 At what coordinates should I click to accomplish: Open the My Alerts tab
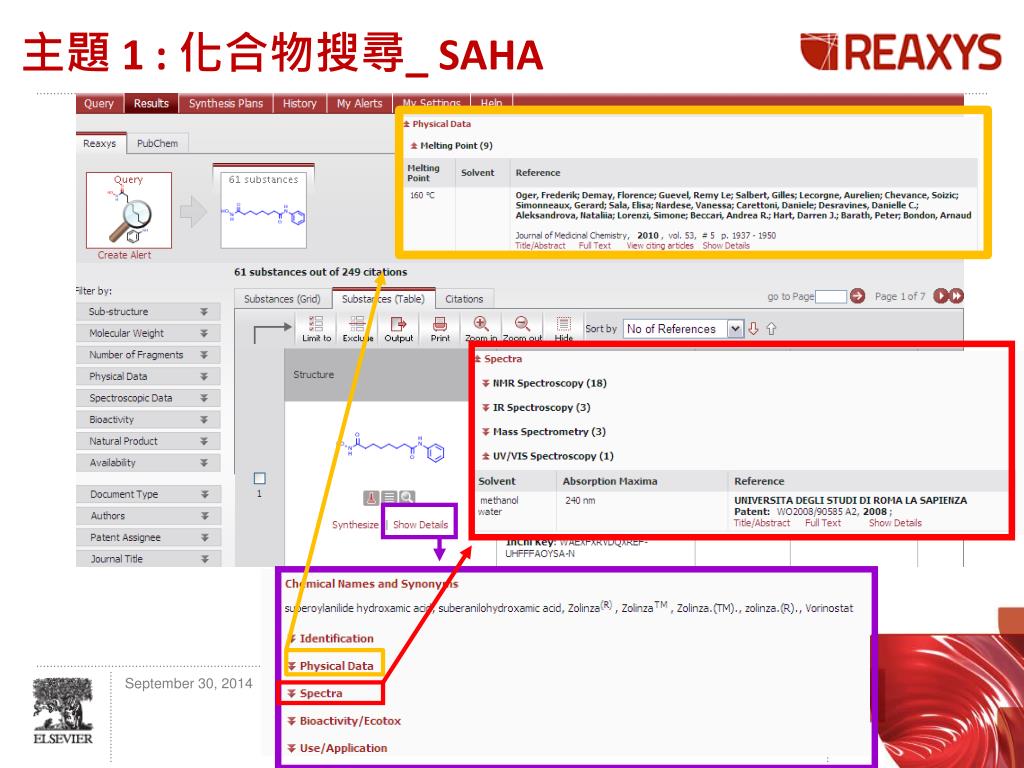point(359,103)
